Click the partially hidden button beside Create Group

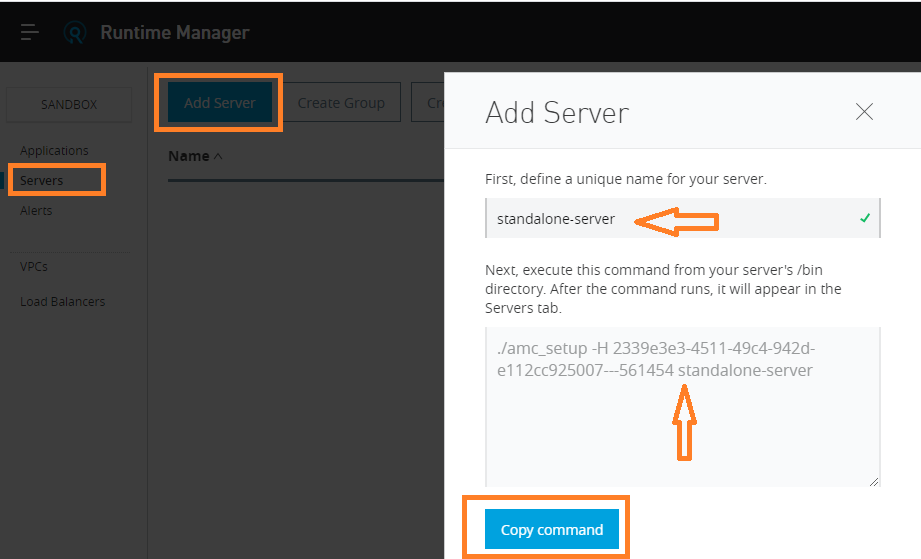click(428, 103)
